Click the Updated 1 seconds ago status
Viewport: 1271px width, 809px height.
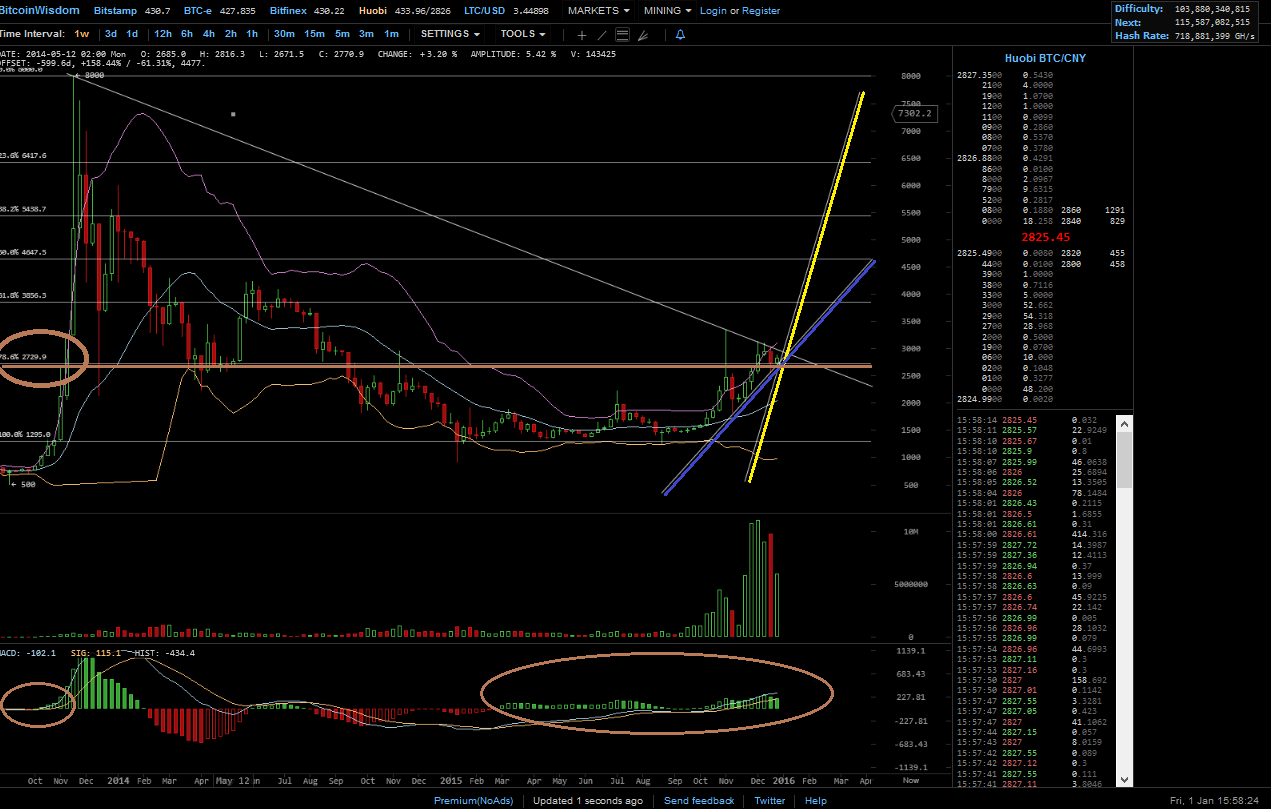coord(588,801)
